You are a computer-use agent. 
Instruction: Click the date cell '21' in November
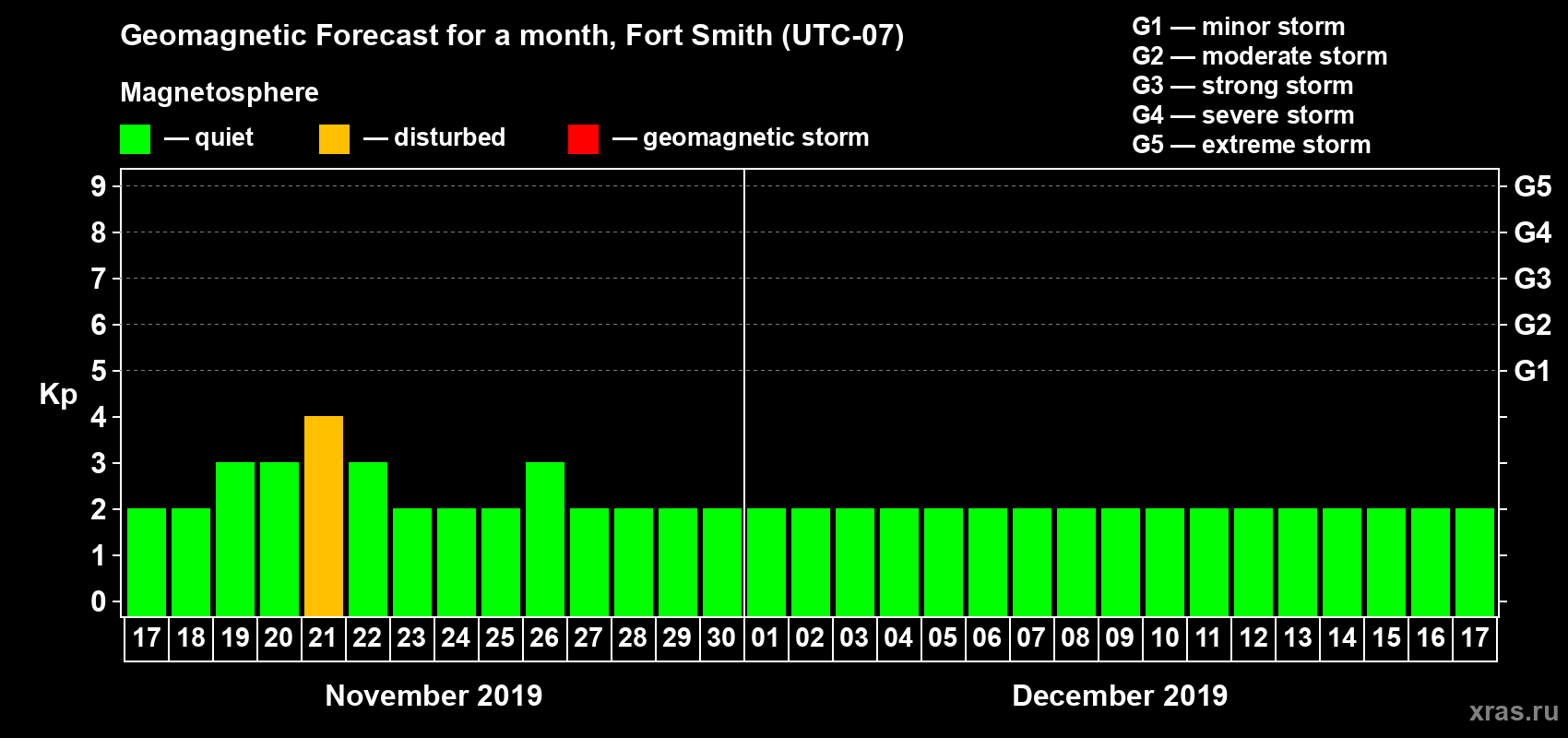[x=324, y=638]
